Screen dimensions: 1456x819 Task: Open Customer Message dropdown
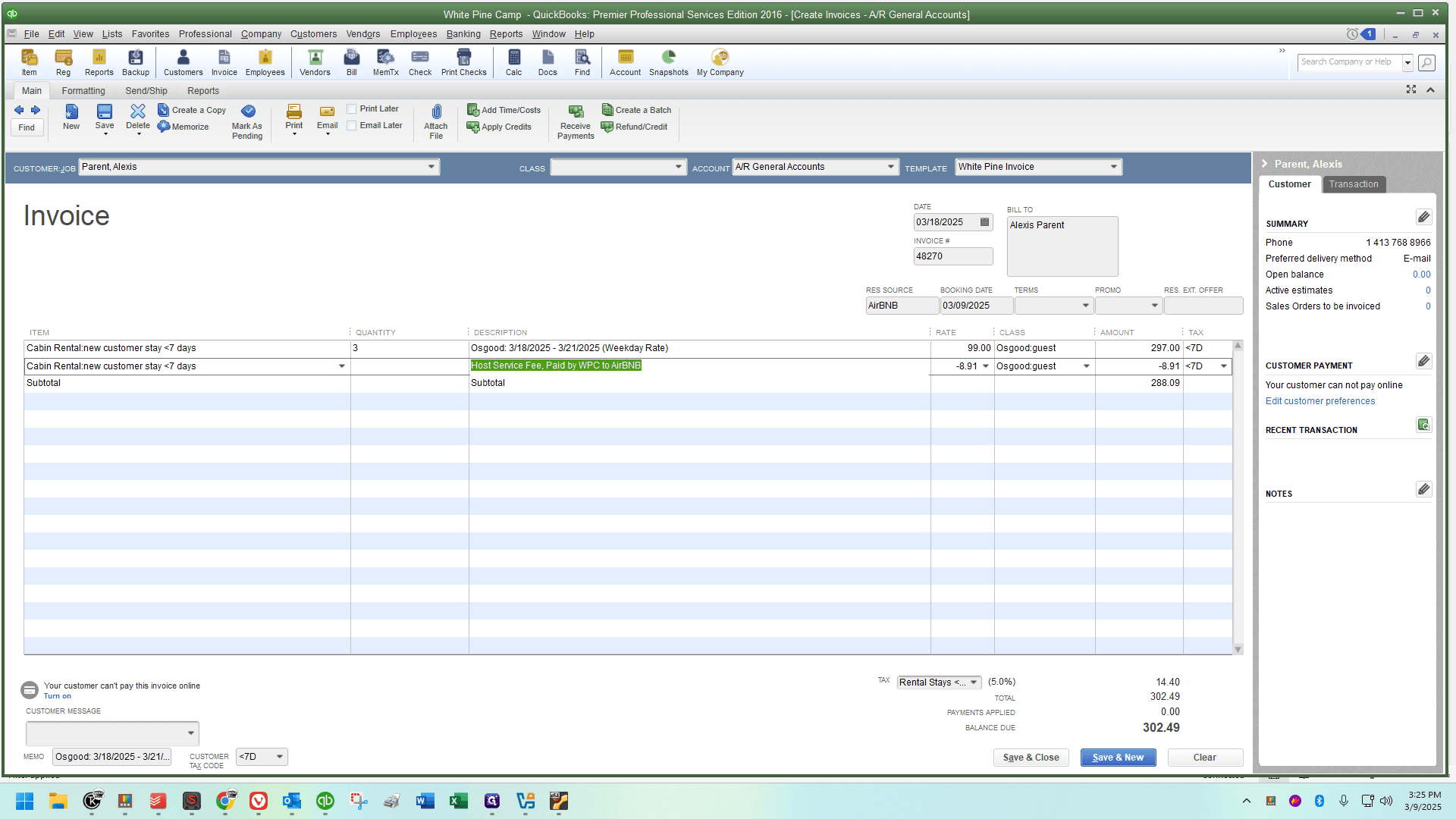point(190,733)
